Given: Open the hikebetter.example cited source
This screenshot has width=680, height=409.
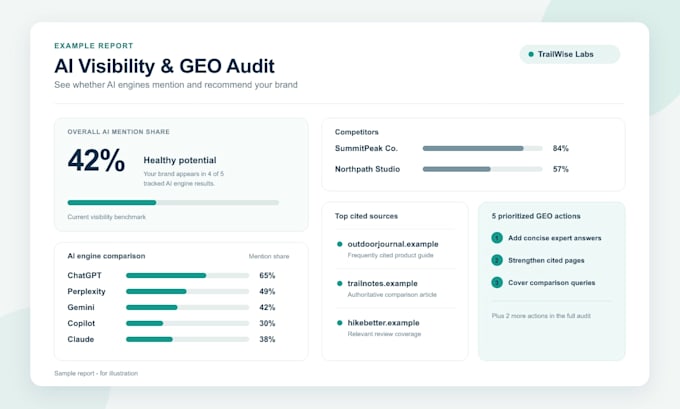Looking at the screenshot, I should point(383,323).
